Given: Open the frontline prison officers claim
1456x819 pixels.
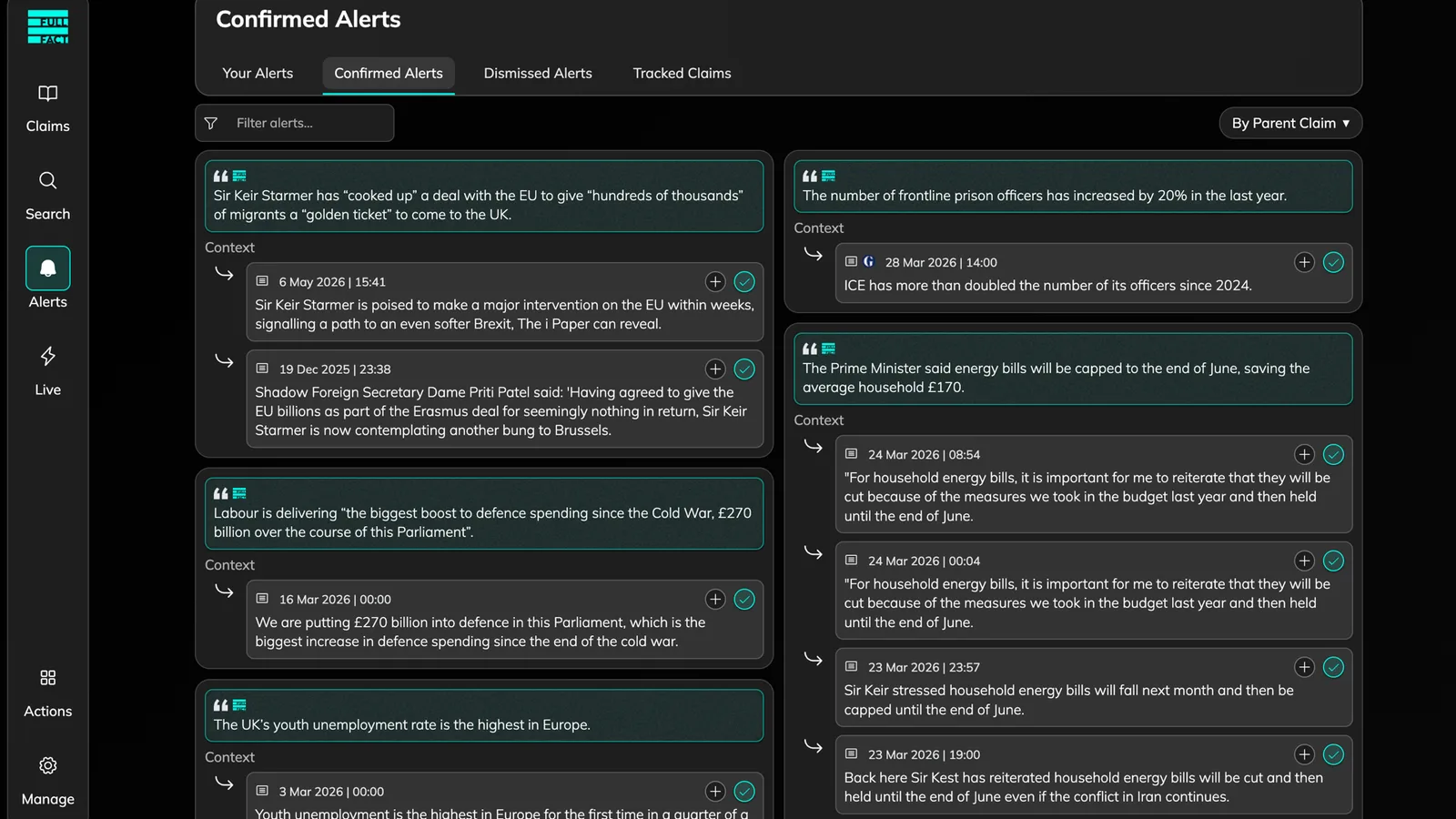Looking at the screenshot, I should coord(1073,187).
